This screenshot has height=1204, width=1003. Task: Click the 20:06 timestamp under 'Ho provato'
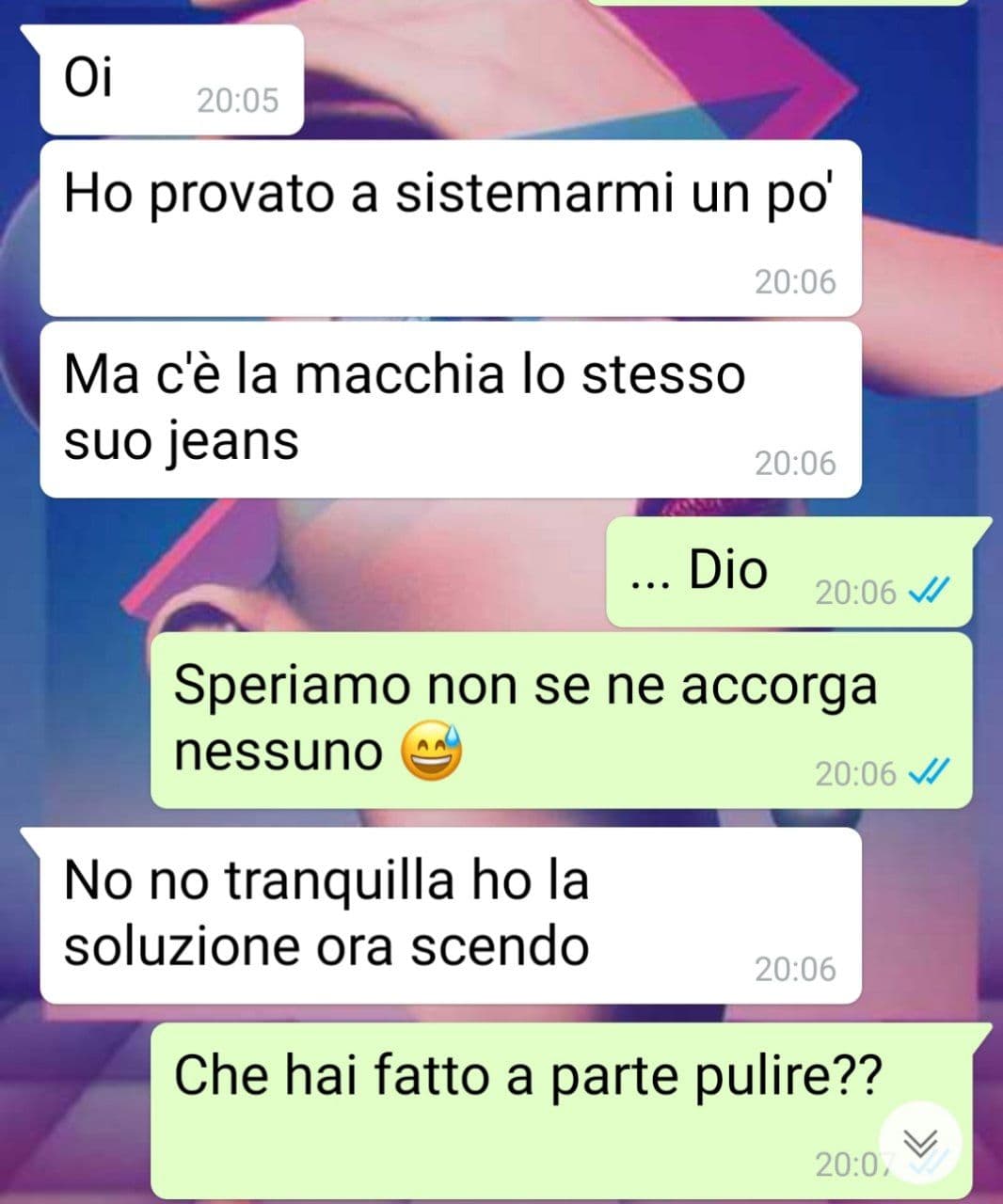point(795,281)
